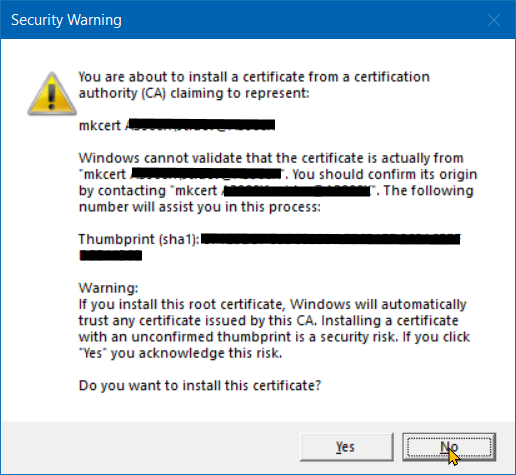
Task: Click 'by contacting mkcert' text line
Action: (276, 191)
